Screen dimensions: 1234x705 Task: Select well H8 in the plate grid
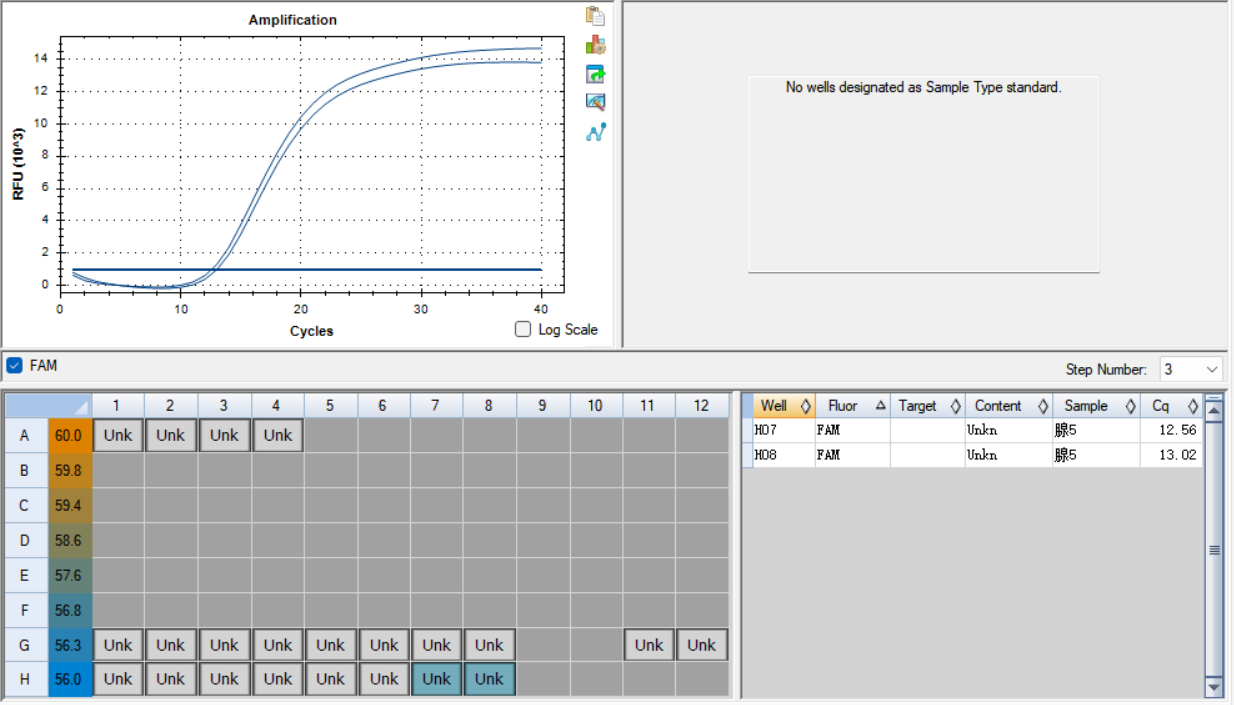[x=489, y=679]
